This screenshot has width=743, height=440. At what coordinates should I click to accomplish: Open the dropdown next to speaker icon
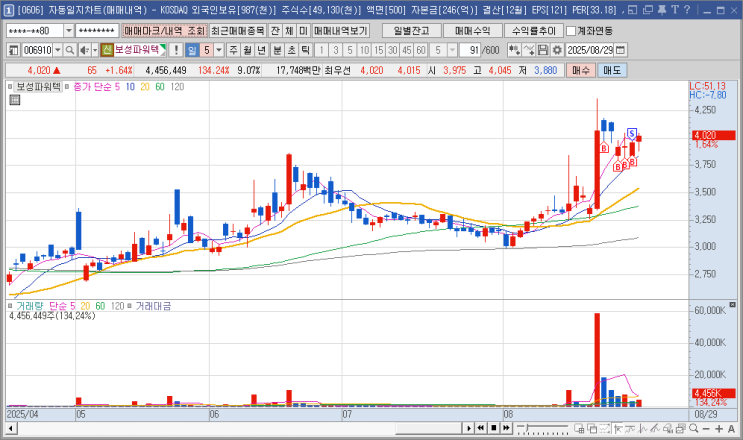[95, 50]
